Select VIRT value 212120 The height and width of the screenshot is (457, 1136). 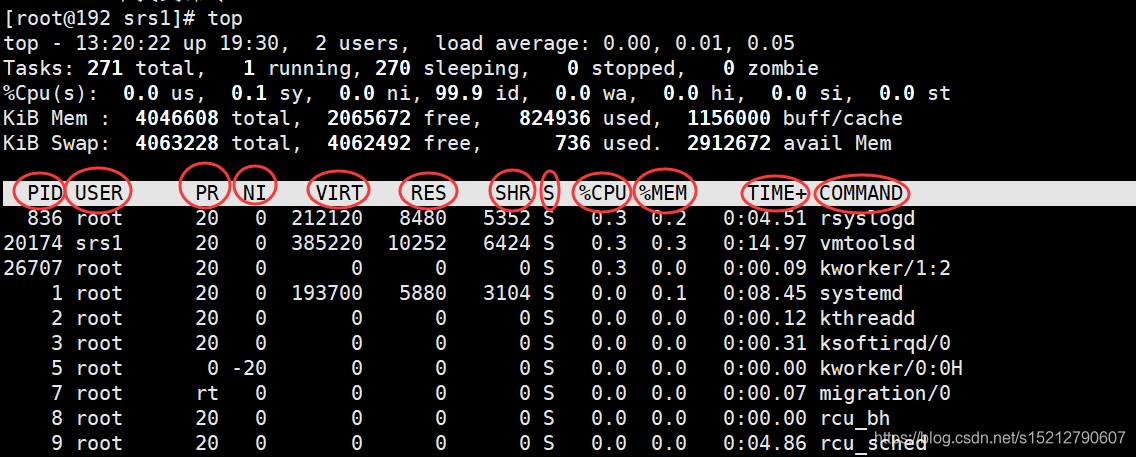tap(327, 218)
